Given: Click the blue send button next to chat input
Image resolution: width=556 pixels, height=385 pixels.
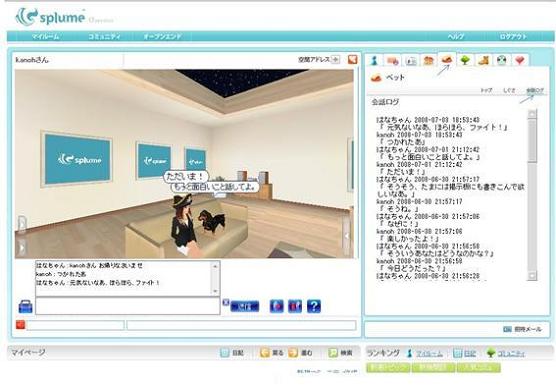Looking at the screenshot, I should click(x=245, y=306).
